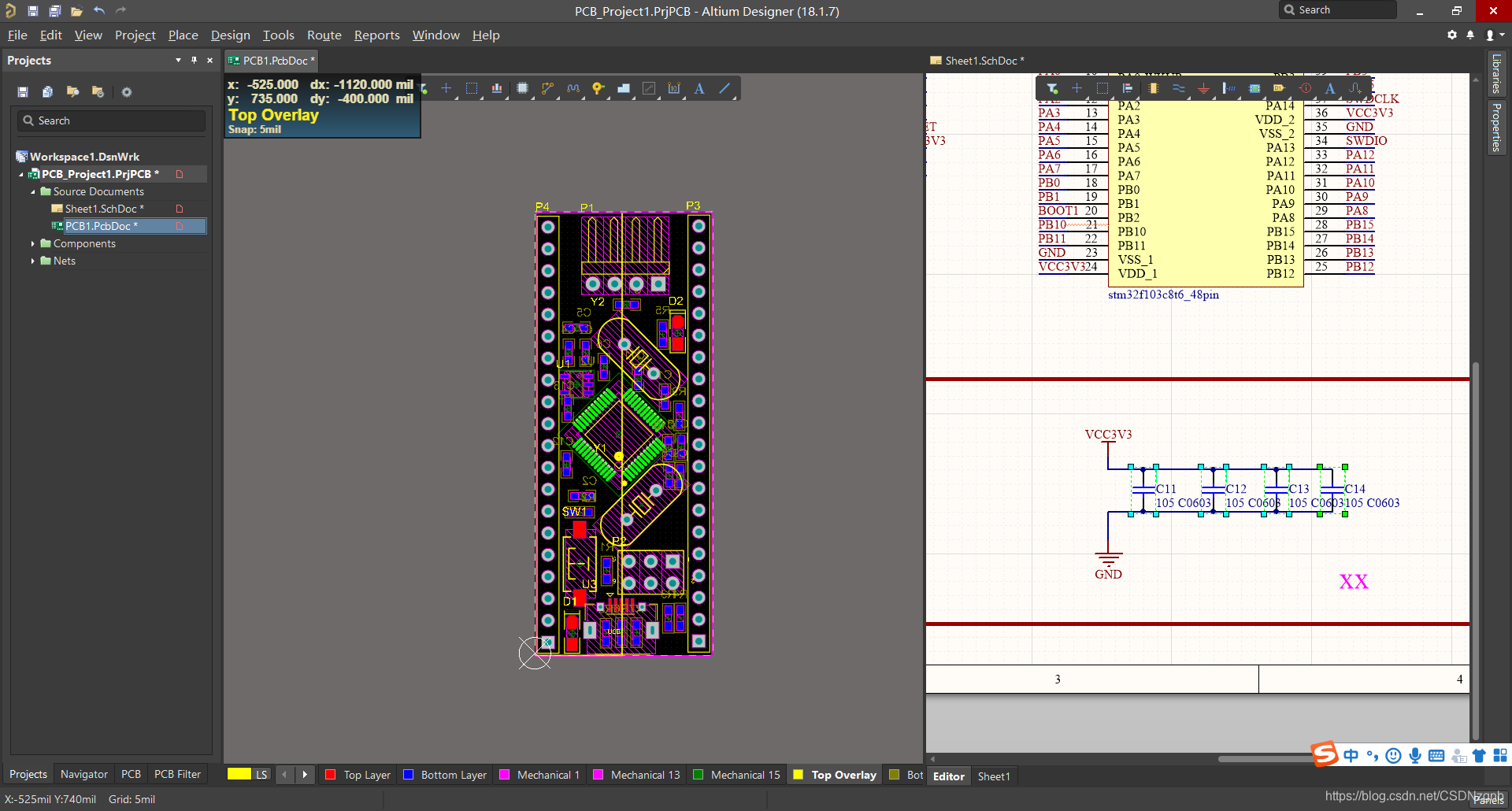Click the notifications bell icon

coord(1470,35)
